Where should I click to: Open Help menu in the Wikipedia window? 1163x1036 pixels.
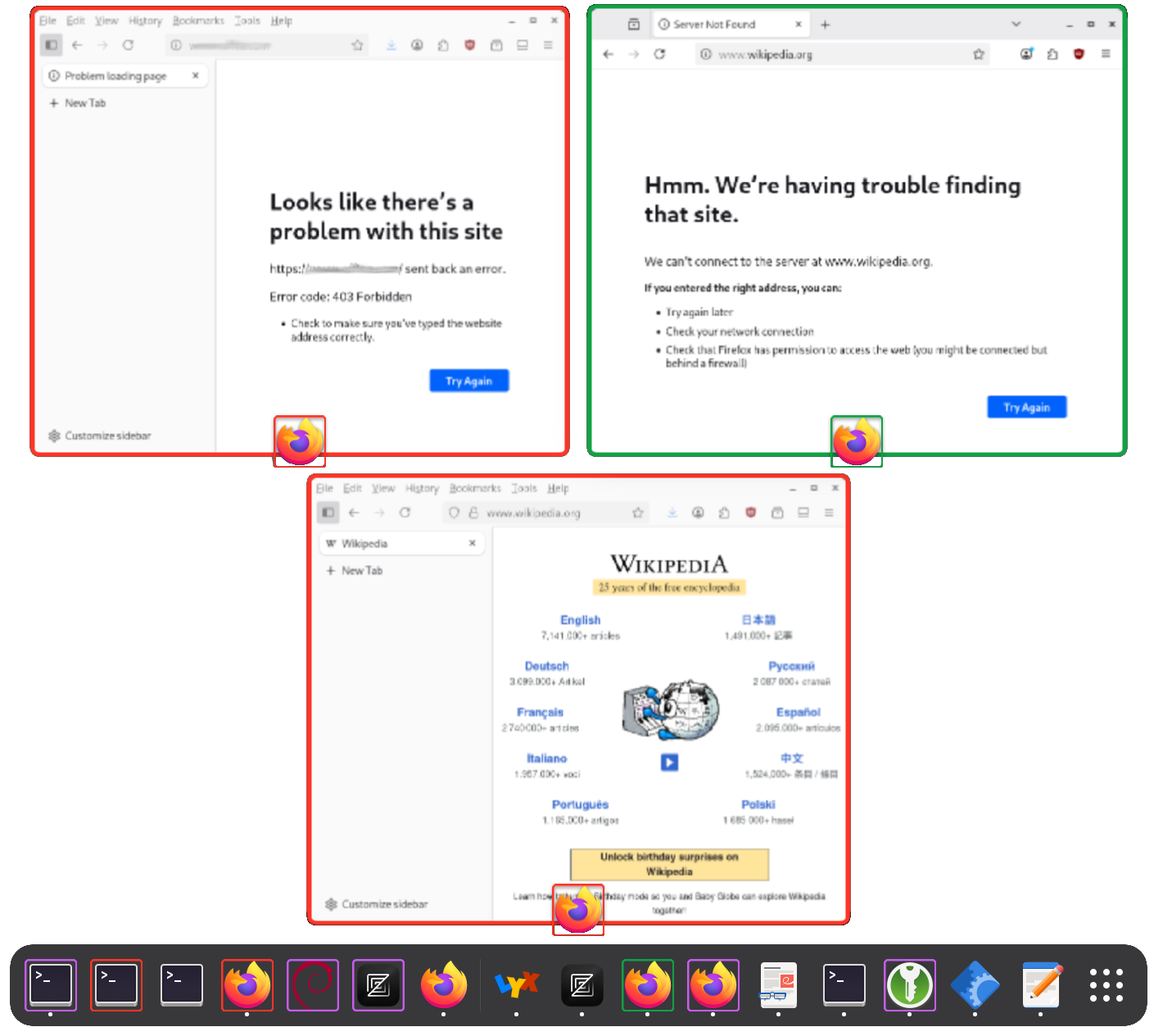tap(558, 488)
